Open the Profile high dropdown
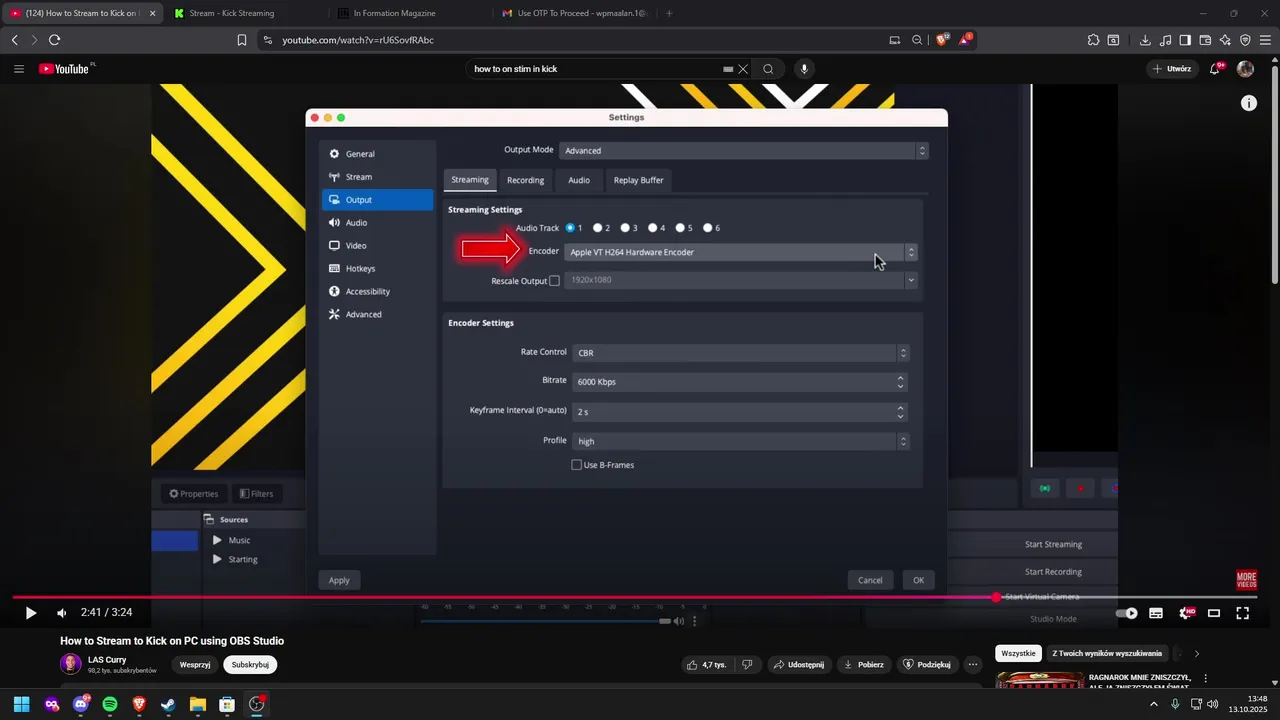This screenshot has height=720, width=1280. (x=741, y=441)
